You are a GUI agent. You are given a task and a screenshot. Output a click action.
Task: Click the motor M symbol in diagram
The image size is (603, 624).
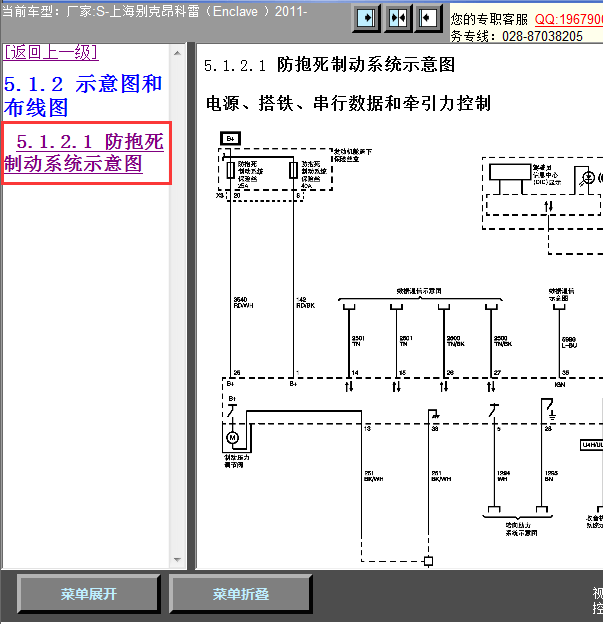(232, 438)
